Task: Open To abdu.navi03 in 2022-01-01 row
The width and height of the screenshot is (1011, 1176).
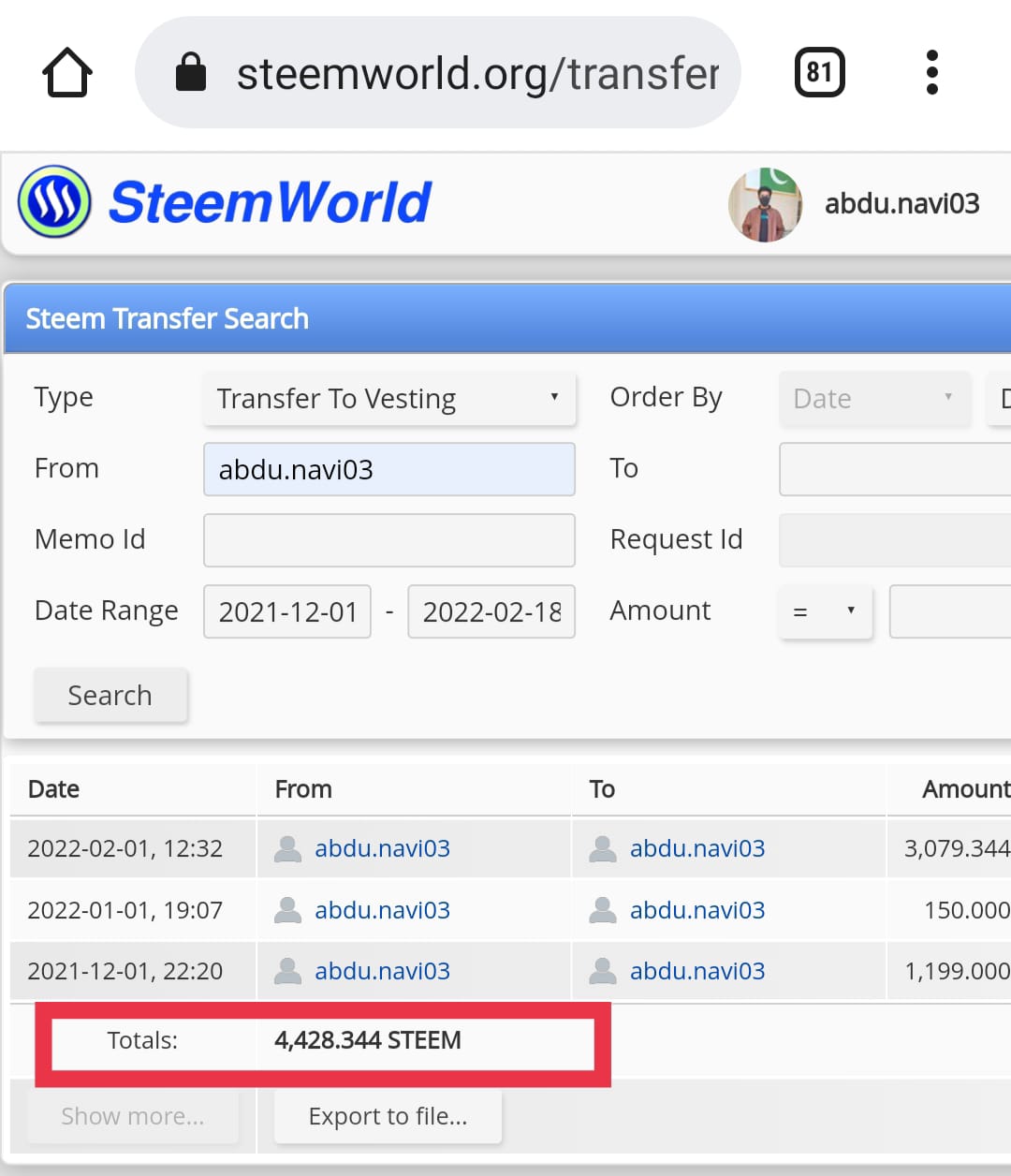Action: click(x=697, y=910)
